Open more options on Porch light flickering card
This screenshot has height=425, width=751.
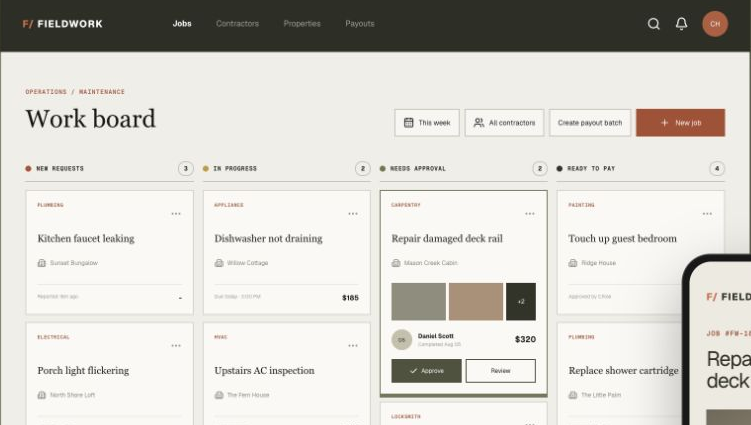coord(176,345)
